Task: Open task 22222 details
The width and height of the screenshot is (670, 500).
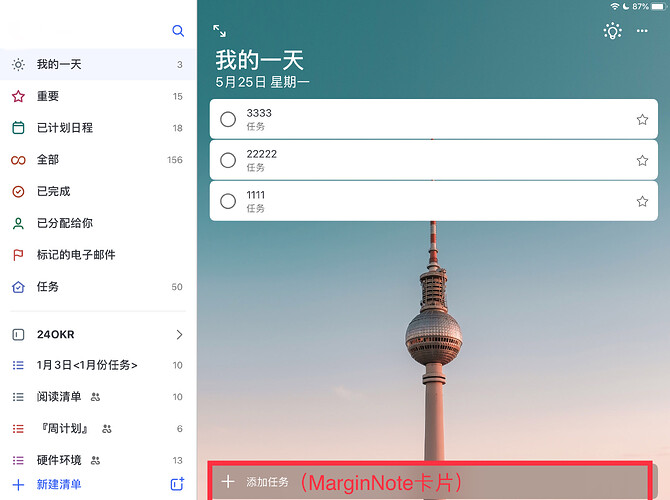Action: click(x=433, y=160)
